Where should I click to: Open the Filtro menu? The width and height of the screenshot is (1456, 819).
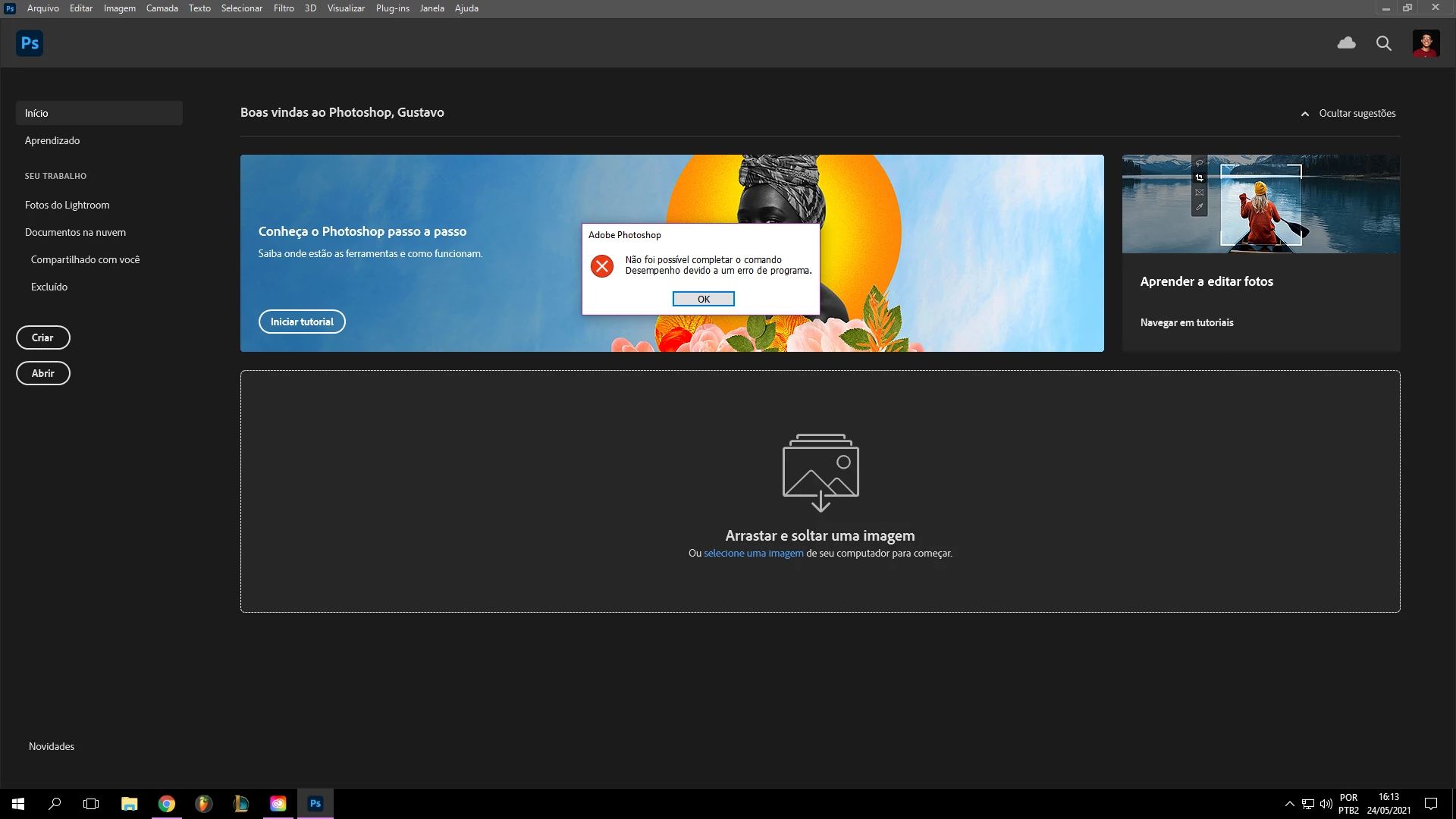pos(284,8)
